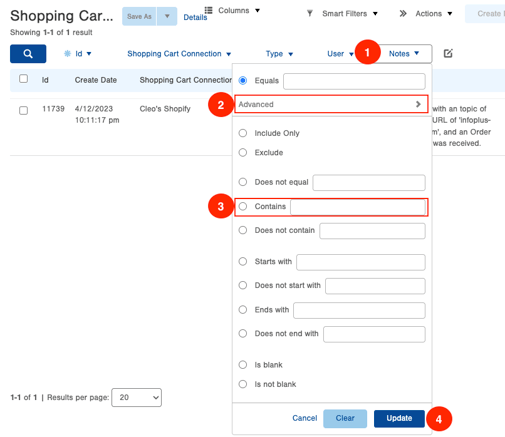Click the Id column header
The image size is (505, 437).
tap(45, 80)
